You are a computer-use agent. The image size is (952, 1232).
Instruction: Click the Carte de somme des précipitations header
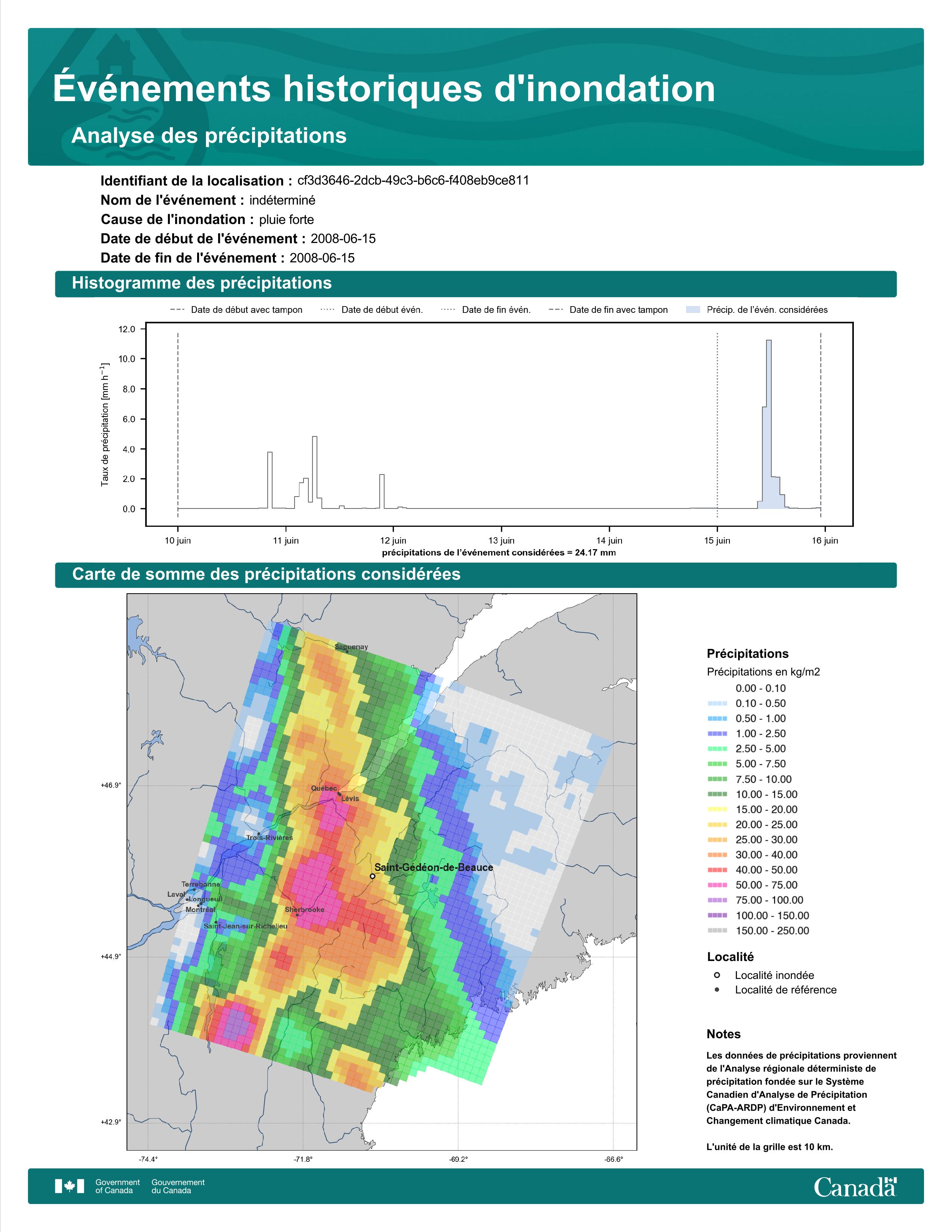pos(266,574)
